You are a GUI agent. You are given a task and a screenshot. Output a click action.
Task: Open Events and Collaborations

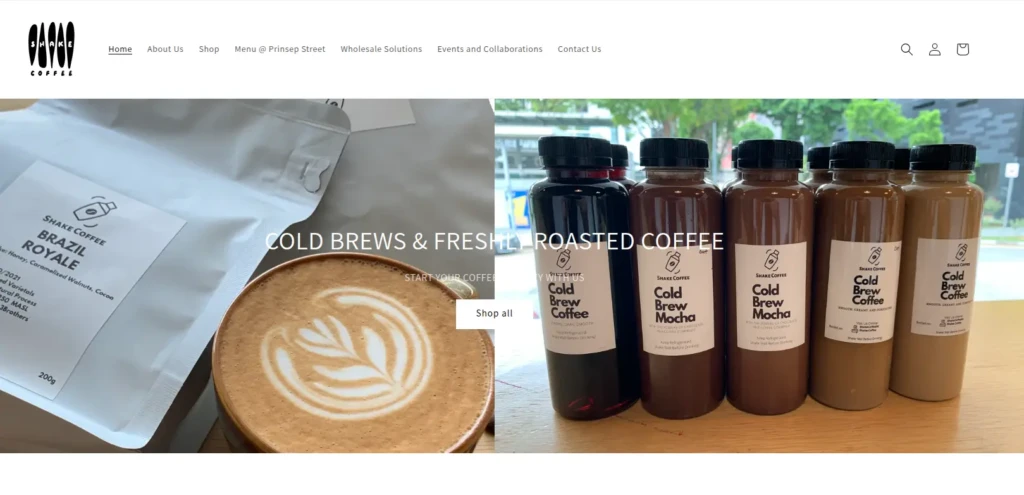point(490,49)
